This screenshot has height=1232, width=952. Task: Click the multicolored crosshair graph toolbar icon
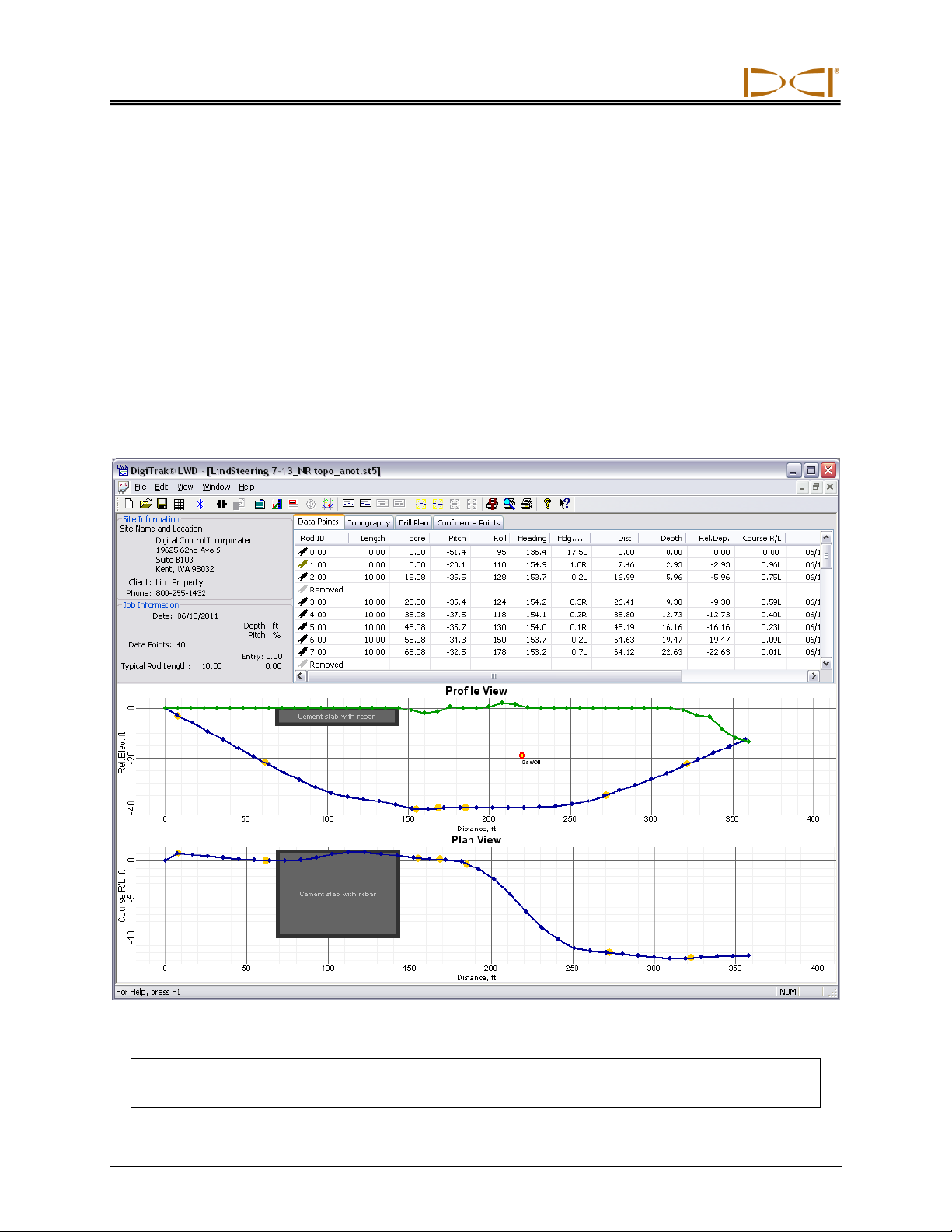(x=328, y=504)
